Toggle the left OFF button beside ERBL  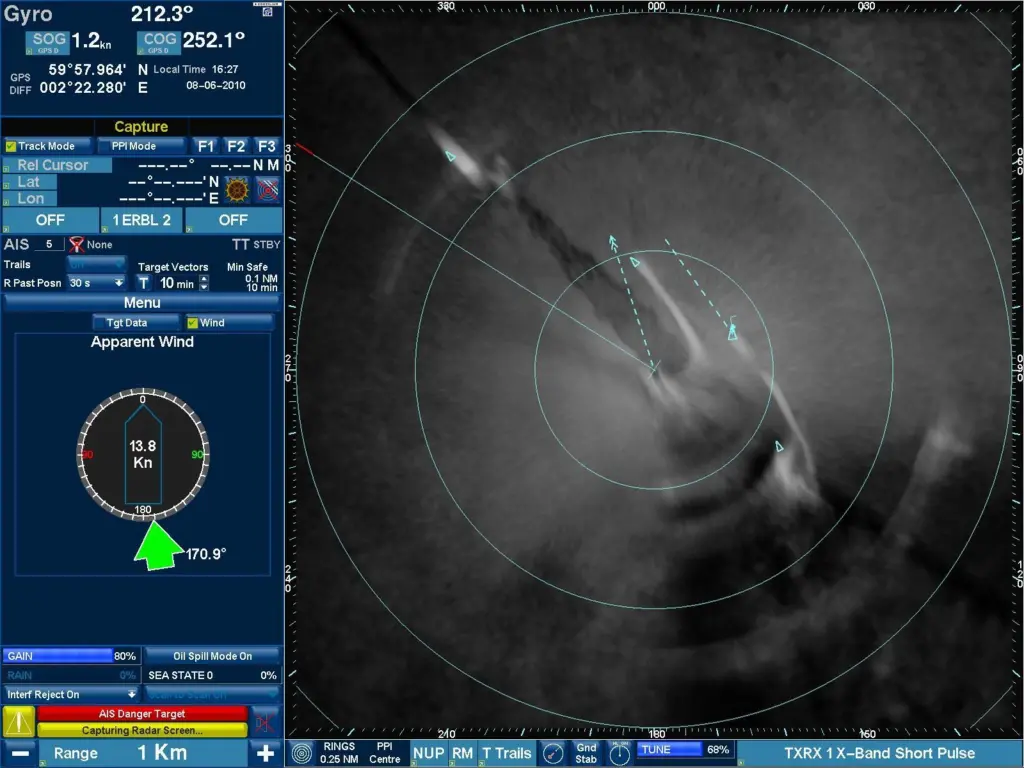[x=50, y=220]
